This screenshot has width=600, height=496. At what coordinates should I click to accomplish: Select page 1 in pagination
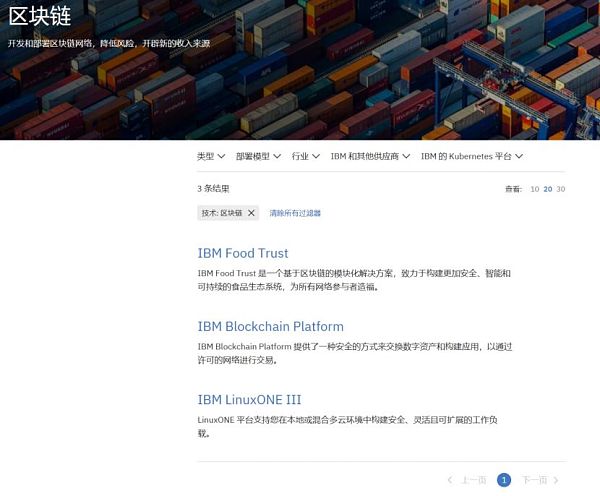tap(504, 480)
